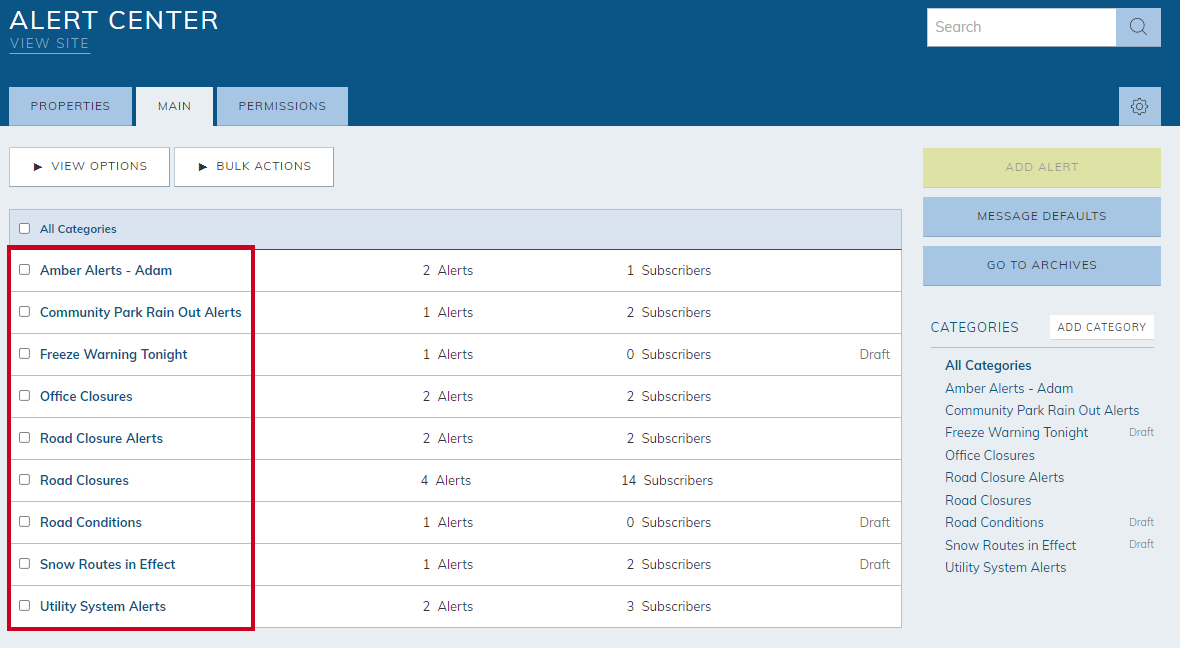
Task: Select Utility System Alerts in sidebar categories
Action: coord(1005,567)
